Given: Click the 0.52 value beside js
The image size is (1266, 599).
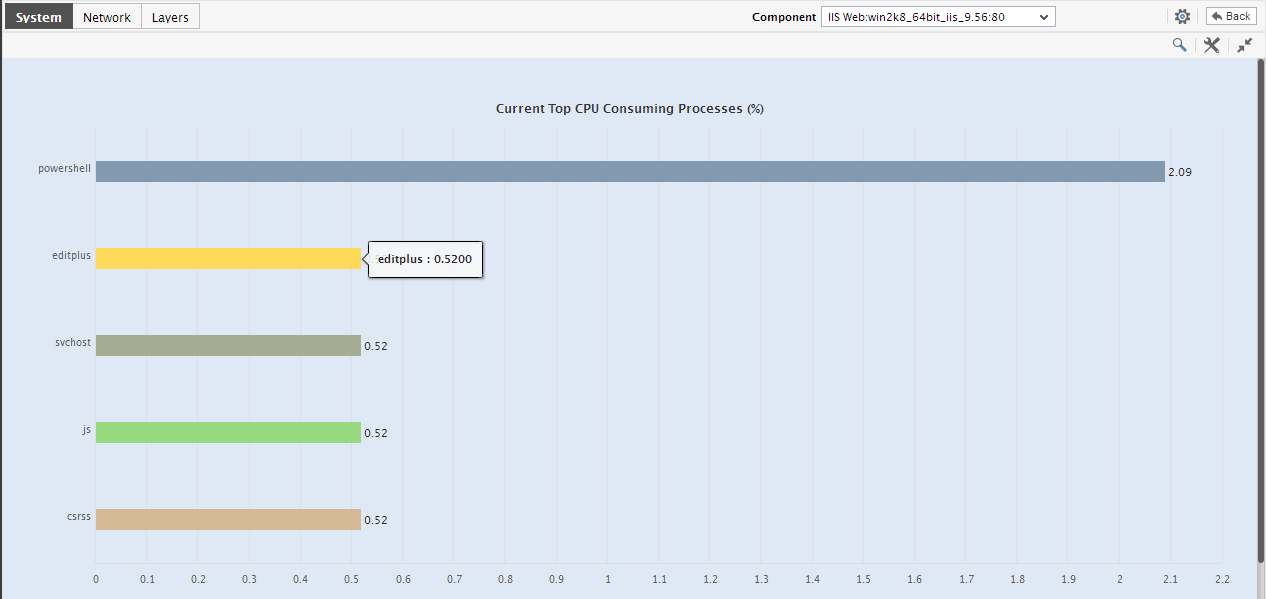Looking at the screenshot, I should pos(376,433).
